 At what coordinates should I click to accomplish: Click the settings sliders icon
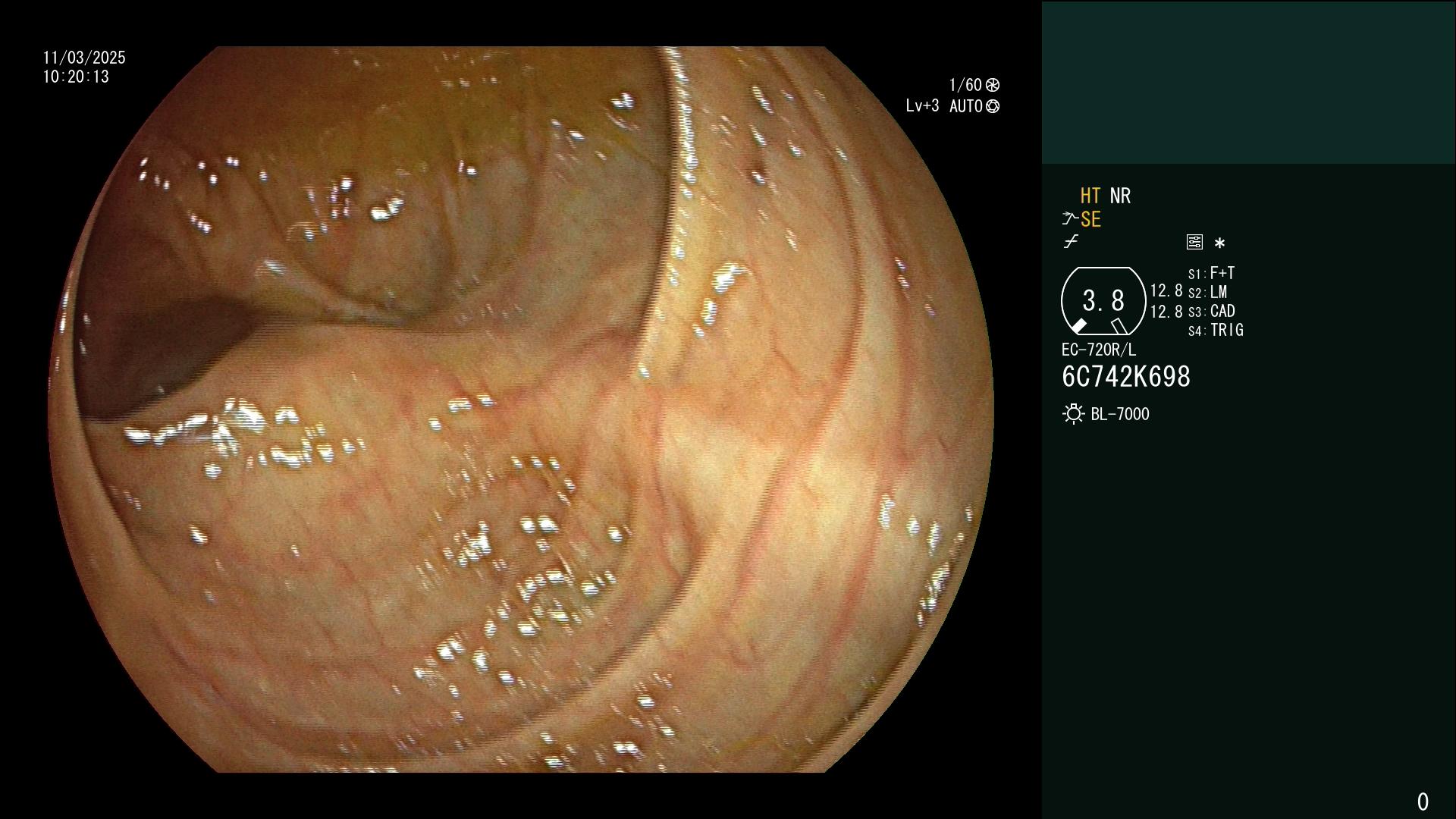coord(1194,242)
